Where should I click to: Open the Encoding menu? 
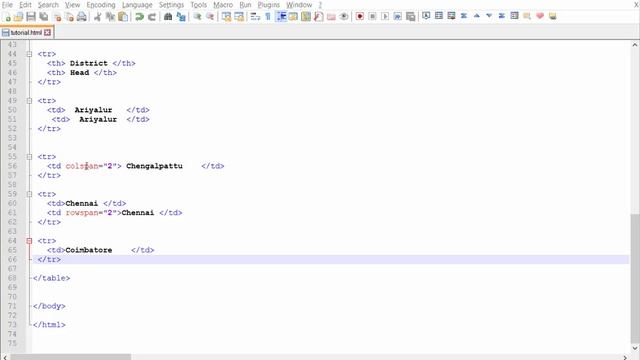(101, 5)
